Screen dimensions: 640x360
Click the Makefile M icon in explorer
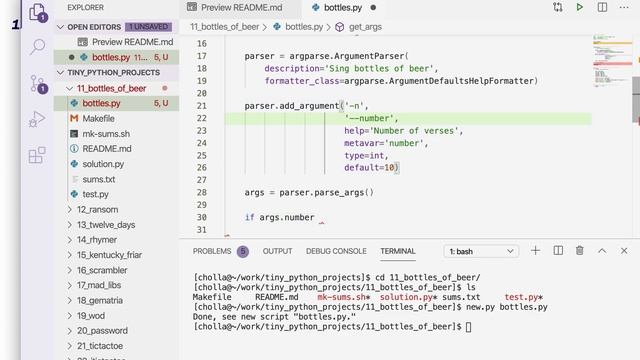(x=74, y=118)
